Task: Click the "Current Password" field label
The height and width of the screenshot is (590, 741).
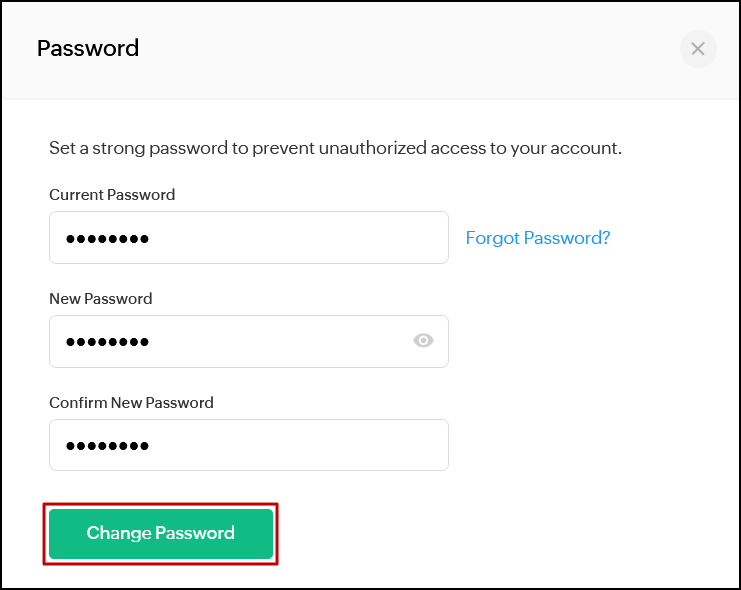Action: 112,195
